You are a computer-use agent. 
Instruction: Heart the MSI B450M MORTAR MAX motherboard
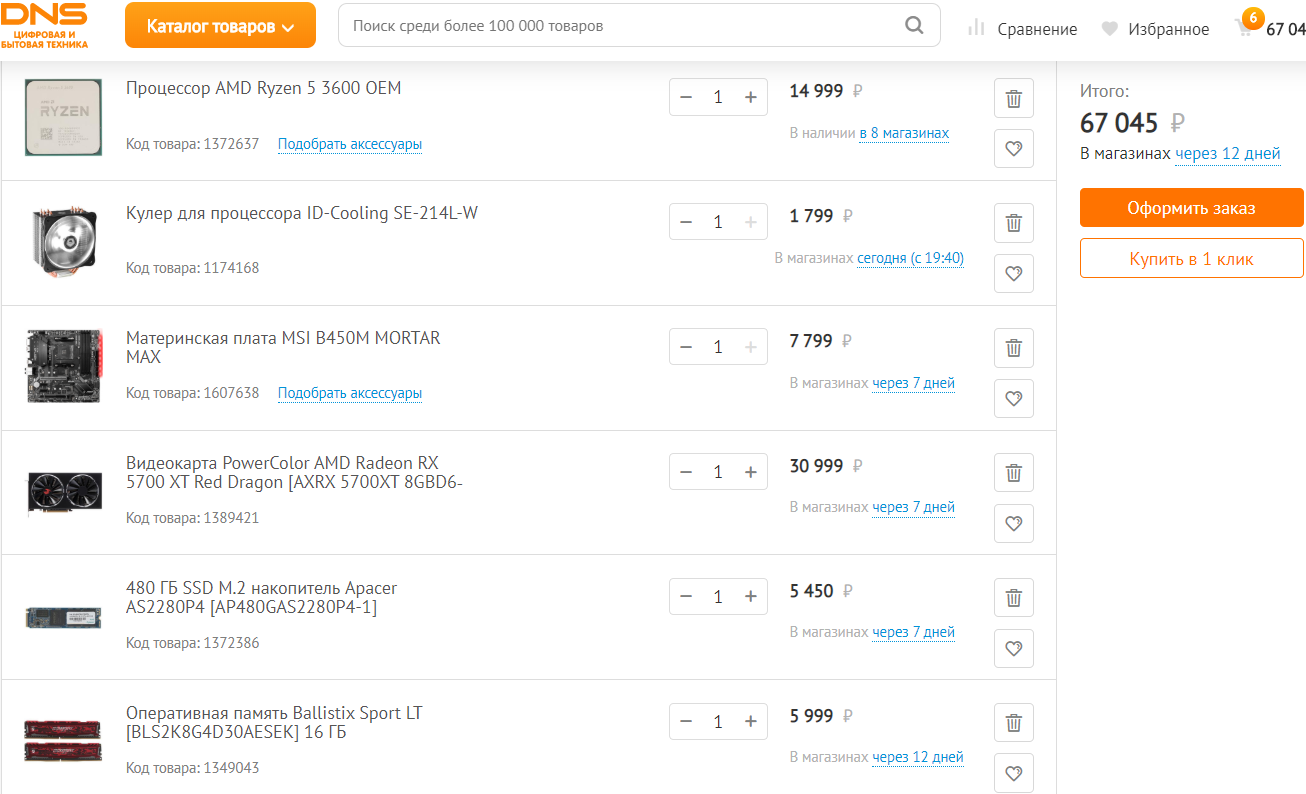pos(1014,398)
